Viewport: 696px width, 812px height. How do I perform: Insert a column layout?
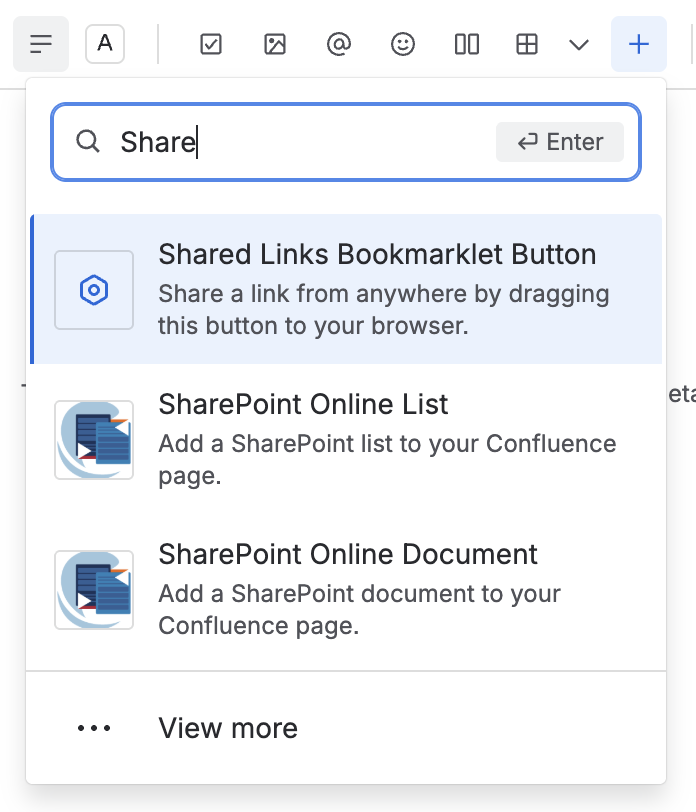click(x=467, y=44)
